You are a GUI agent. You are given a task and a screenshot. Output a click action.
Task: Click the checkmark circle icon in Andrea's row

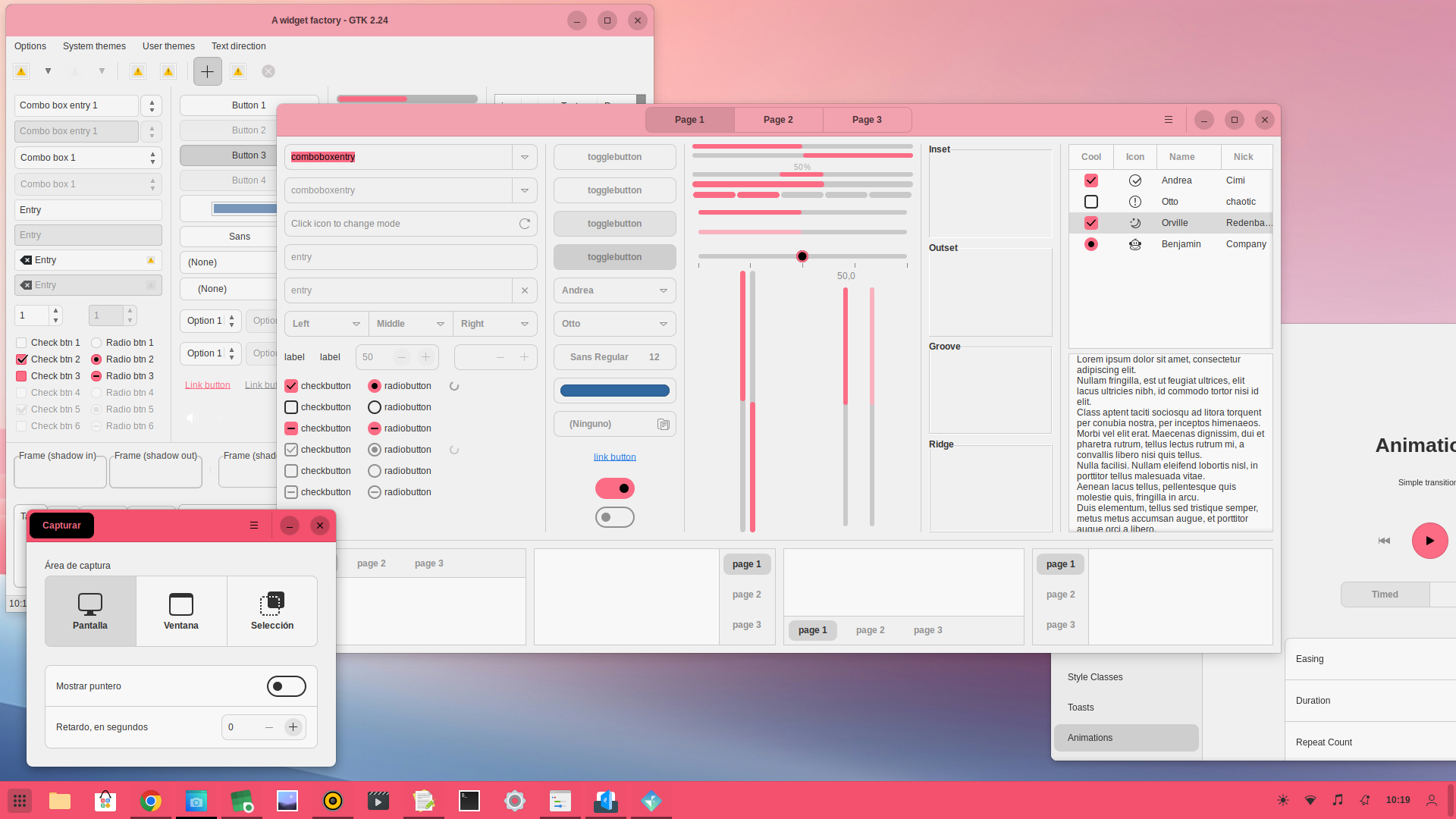click(x=1135, y=180)
